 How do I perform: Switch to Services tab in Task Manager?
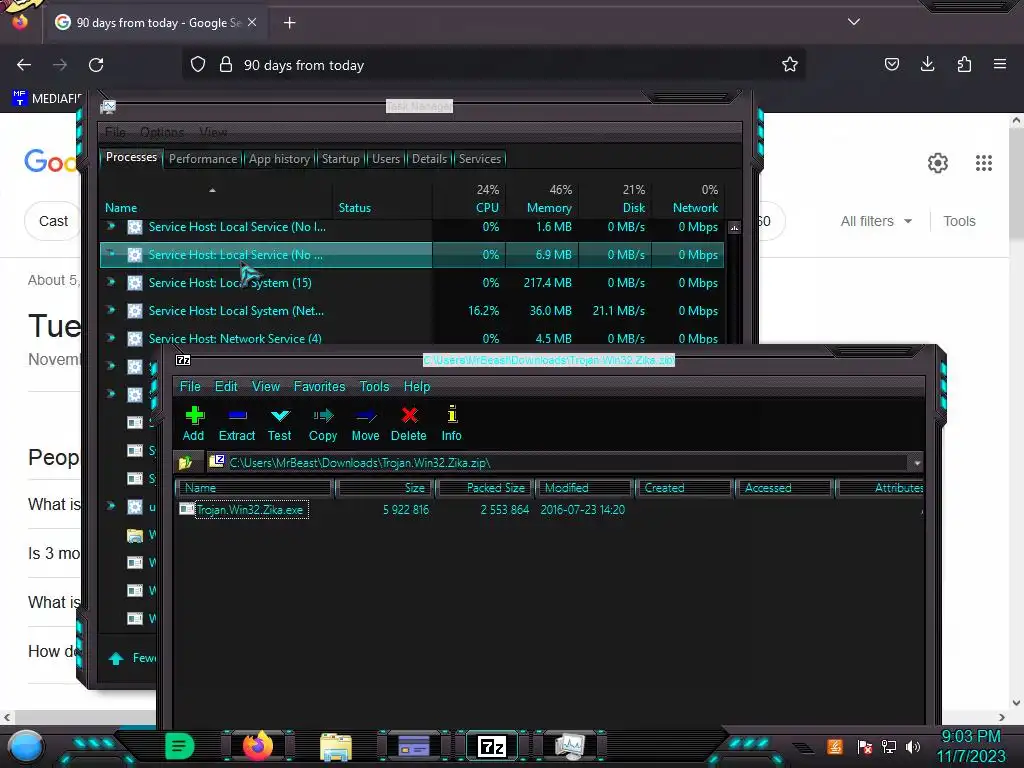coord(479,159)
